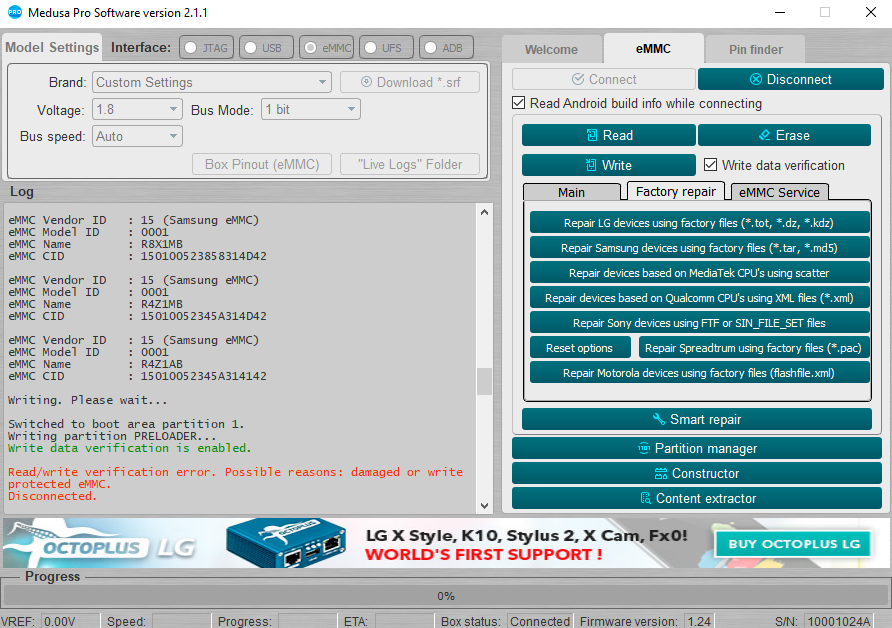The image size is (892, 628).
Task: Click the Speed status field
Action: (x=181, y=621)
